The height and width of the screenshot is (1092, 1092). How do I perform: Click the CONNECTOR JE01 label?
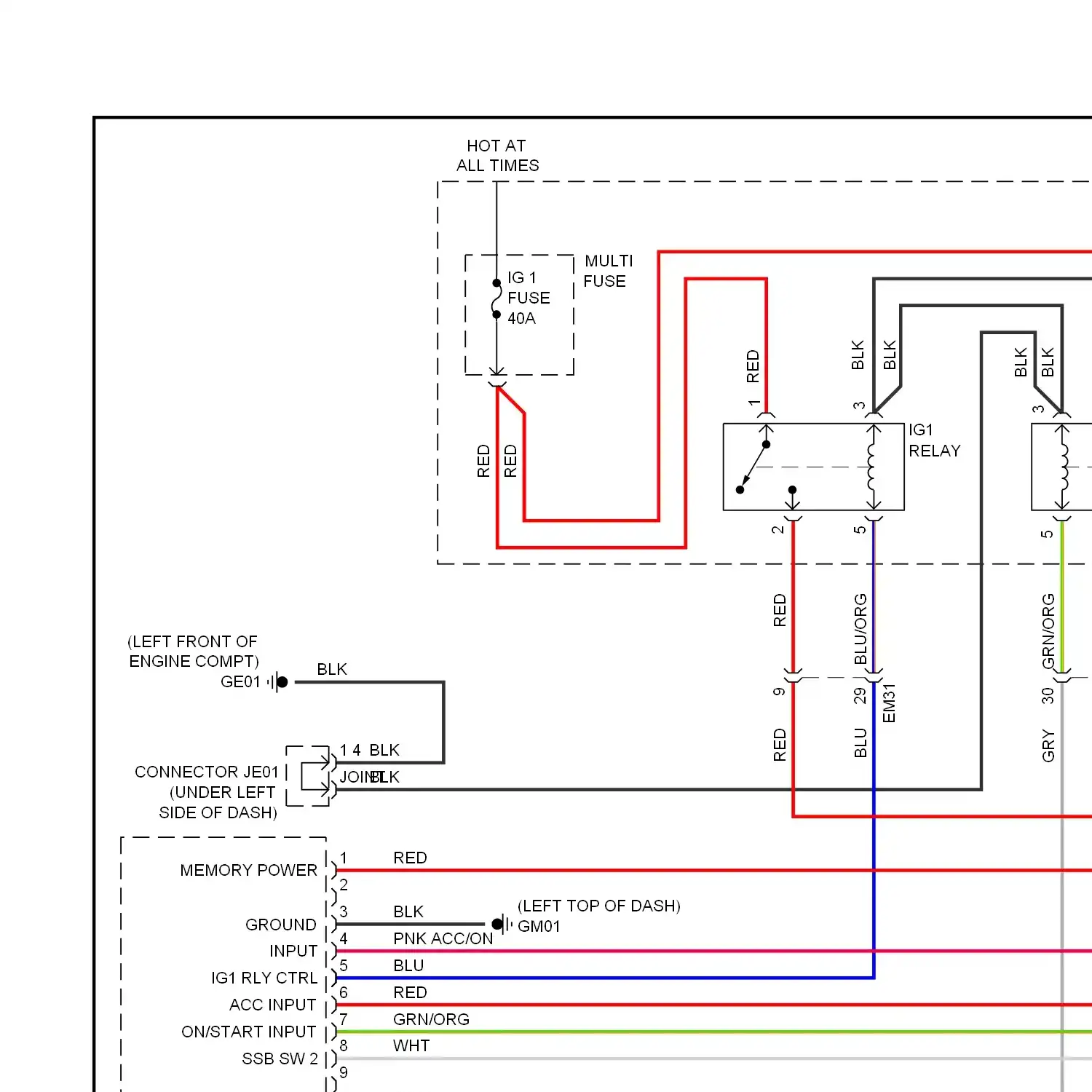point(207,772)
